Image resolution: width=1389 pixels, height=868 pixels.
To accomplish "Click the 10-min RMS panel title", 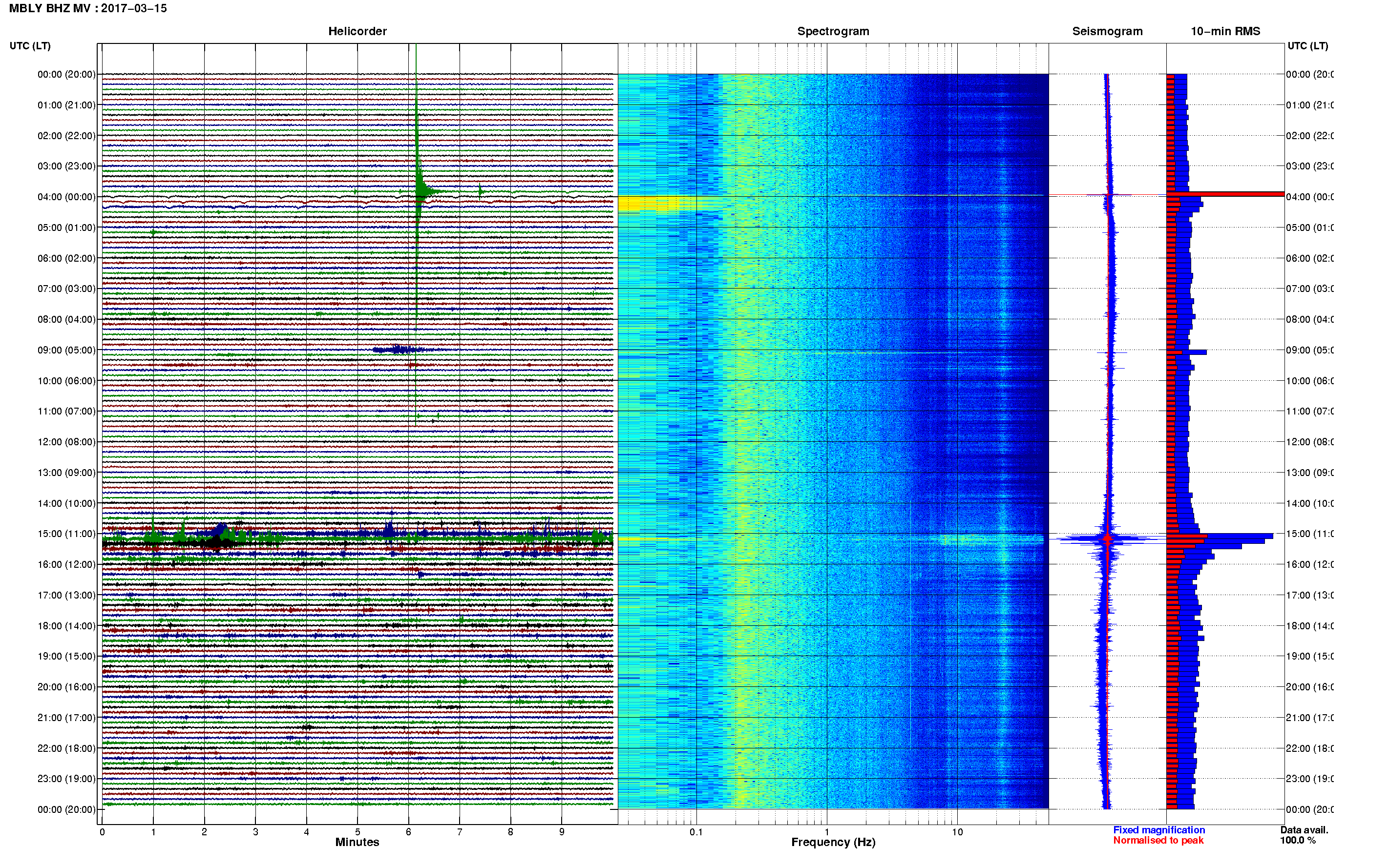I will tap(1225, 32).
